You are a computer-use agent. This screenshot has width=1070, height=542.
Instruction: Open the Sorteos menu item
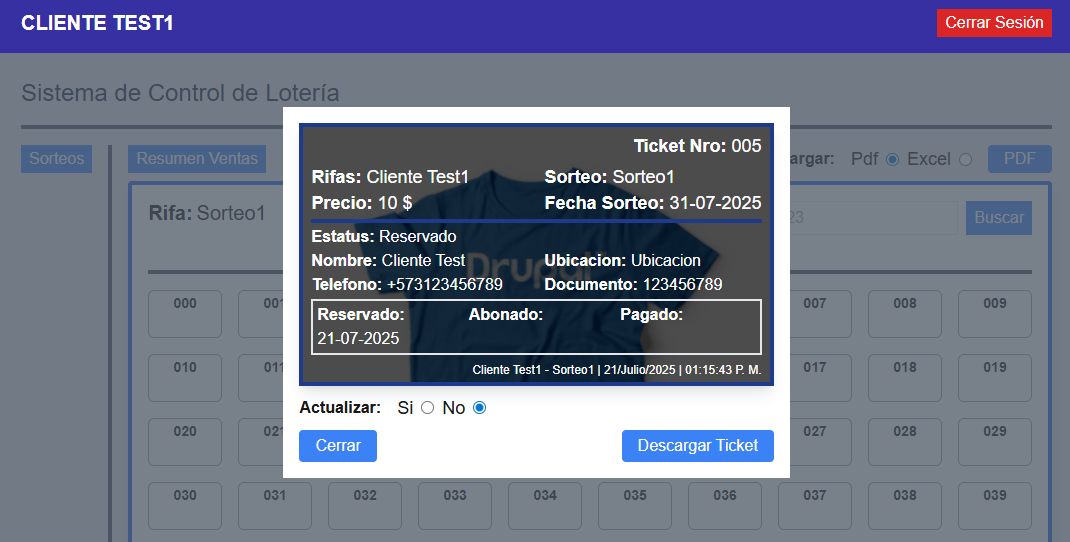57,159
